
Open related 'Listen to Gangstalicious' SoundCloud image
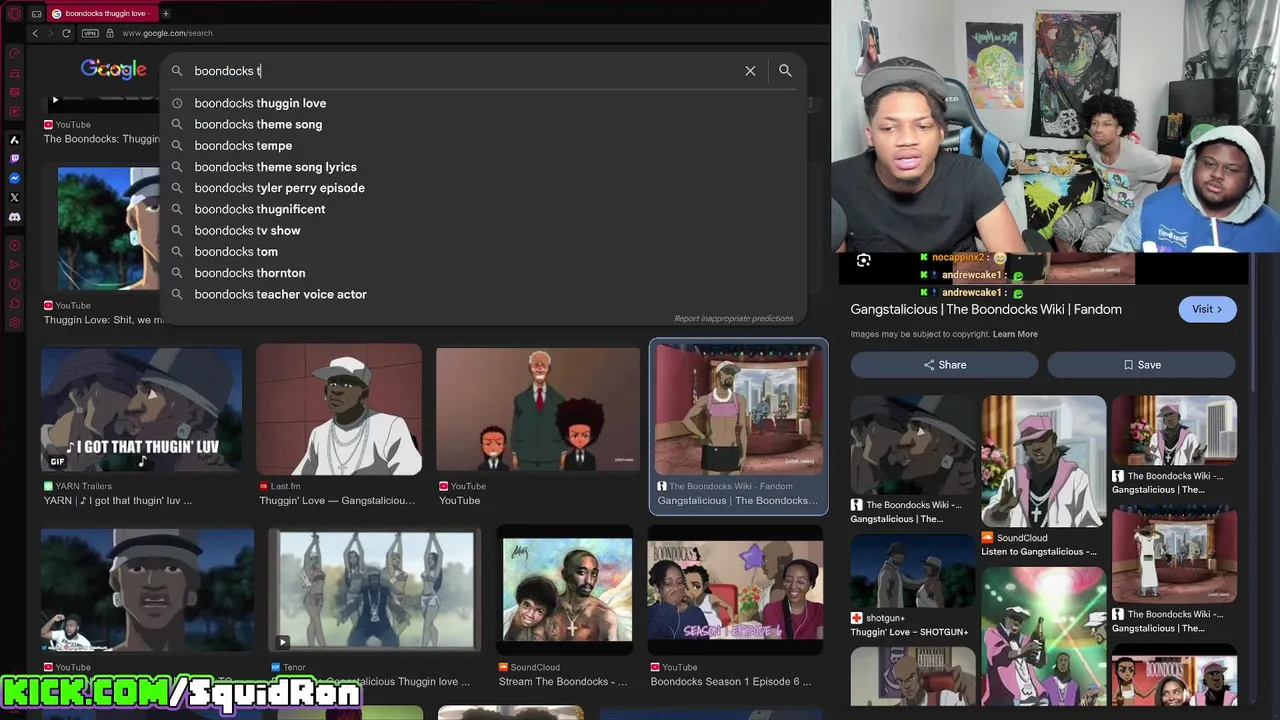pos(1043,461)
